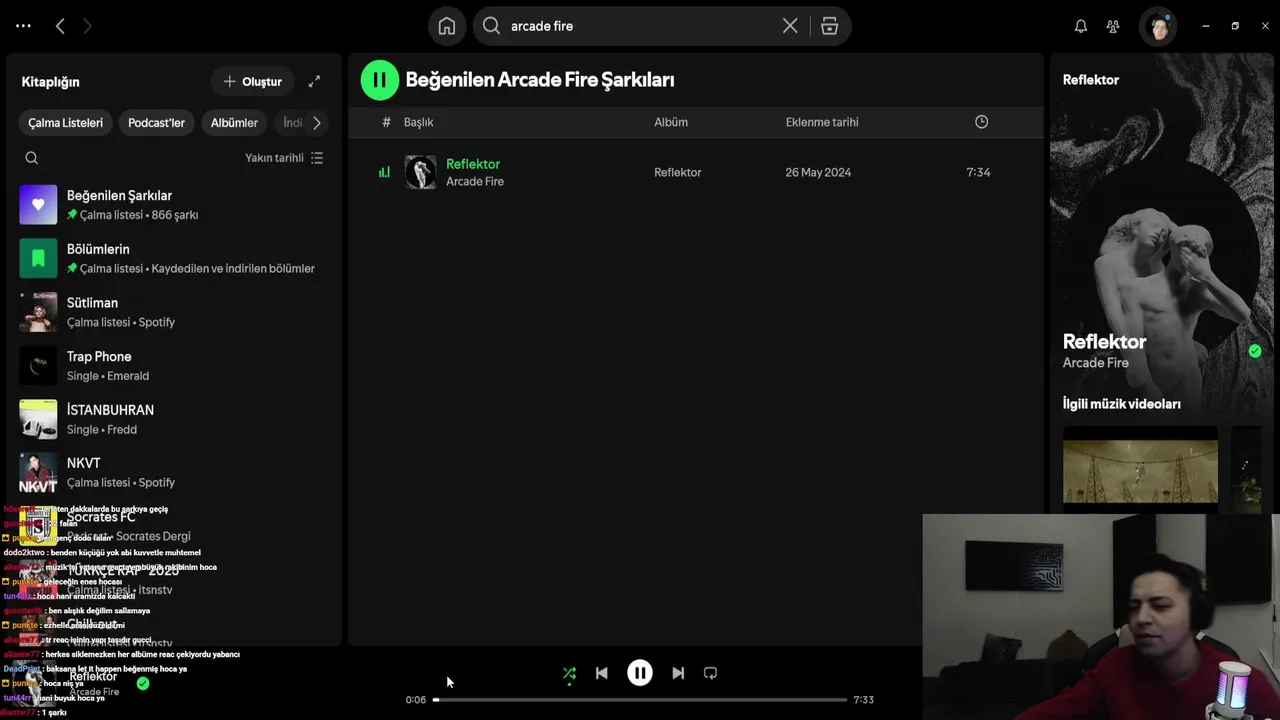The height and width of the screenshot is (720, 1280).
Task: Click the Trap Phone cover thumbnail
Action: [x=38, y=365]
